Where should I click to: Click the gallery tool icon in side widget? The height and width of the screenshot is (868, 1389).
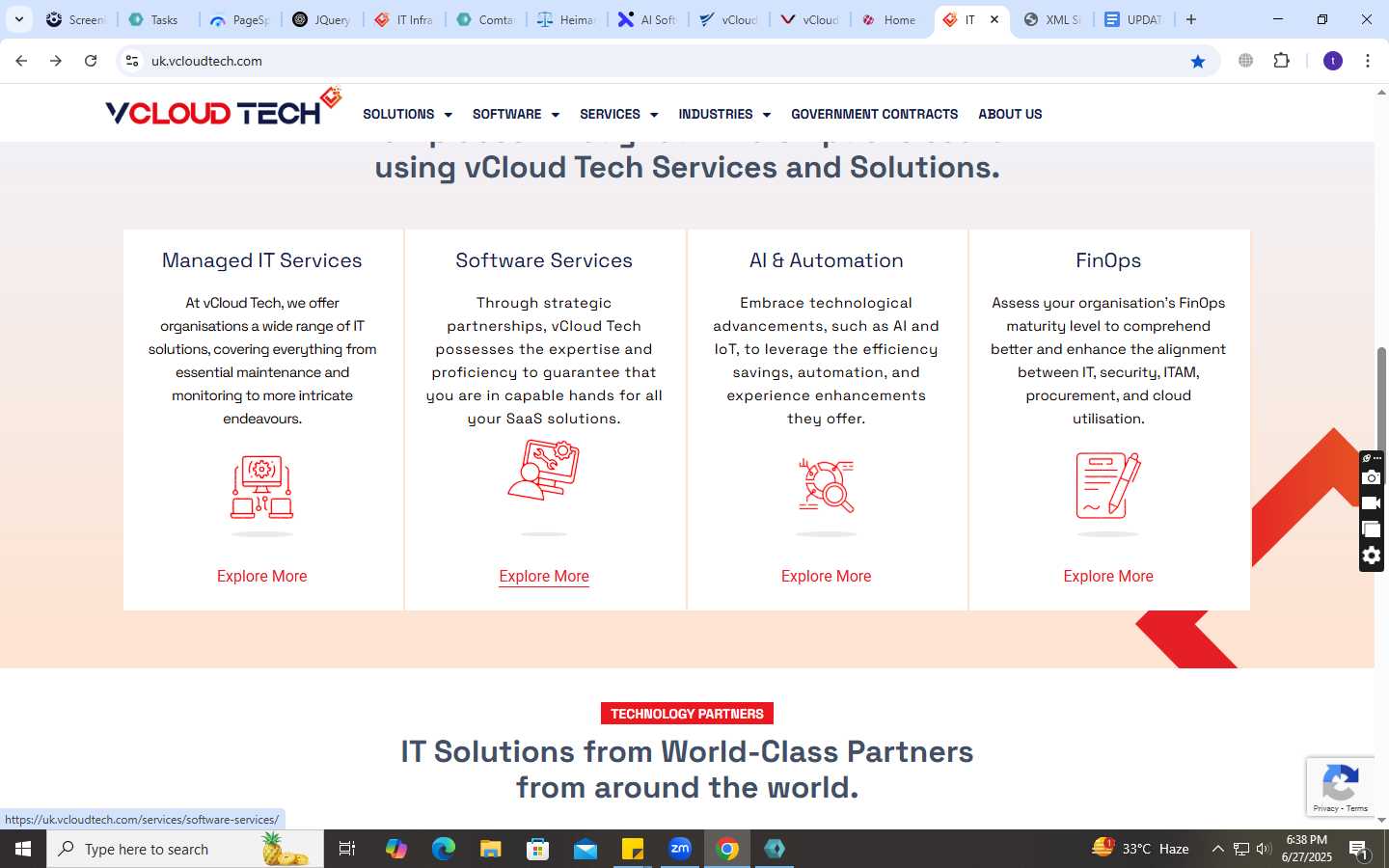point(1371,529)
